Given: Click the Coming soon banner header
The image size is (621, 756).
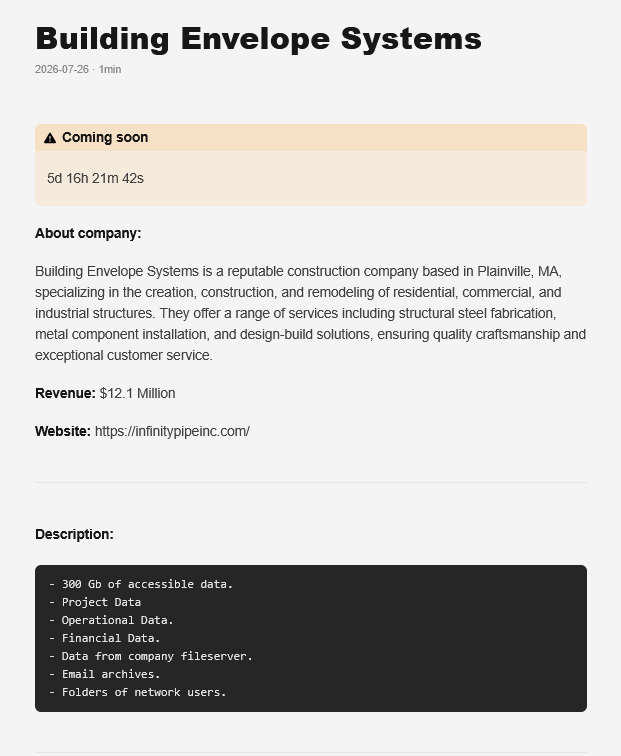Looking at the screenshot, I should (311, 138).
